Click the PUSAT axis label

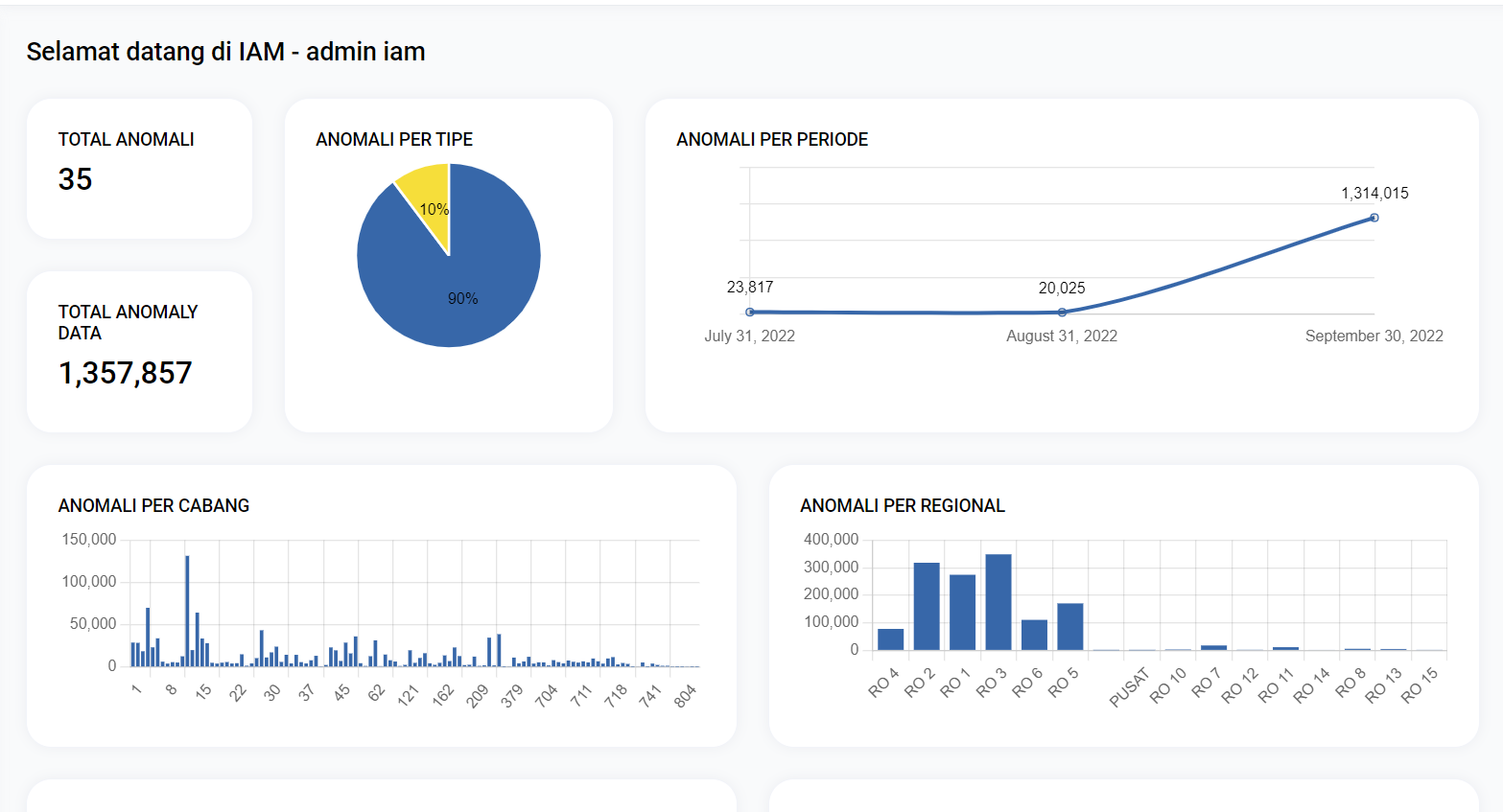coord(1129,687)
